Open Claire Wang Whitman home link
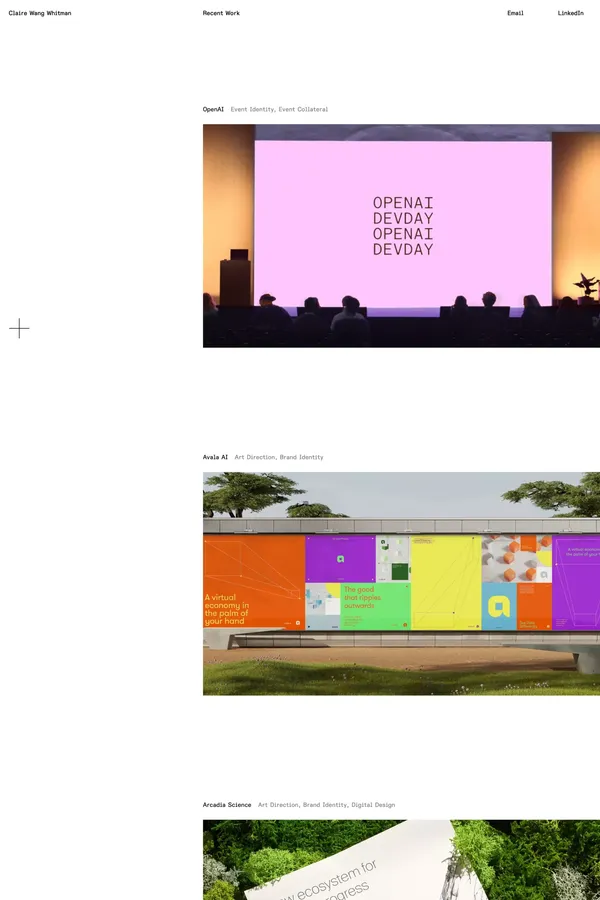Viewport: 600px width, 900px height. coord(40,13)
